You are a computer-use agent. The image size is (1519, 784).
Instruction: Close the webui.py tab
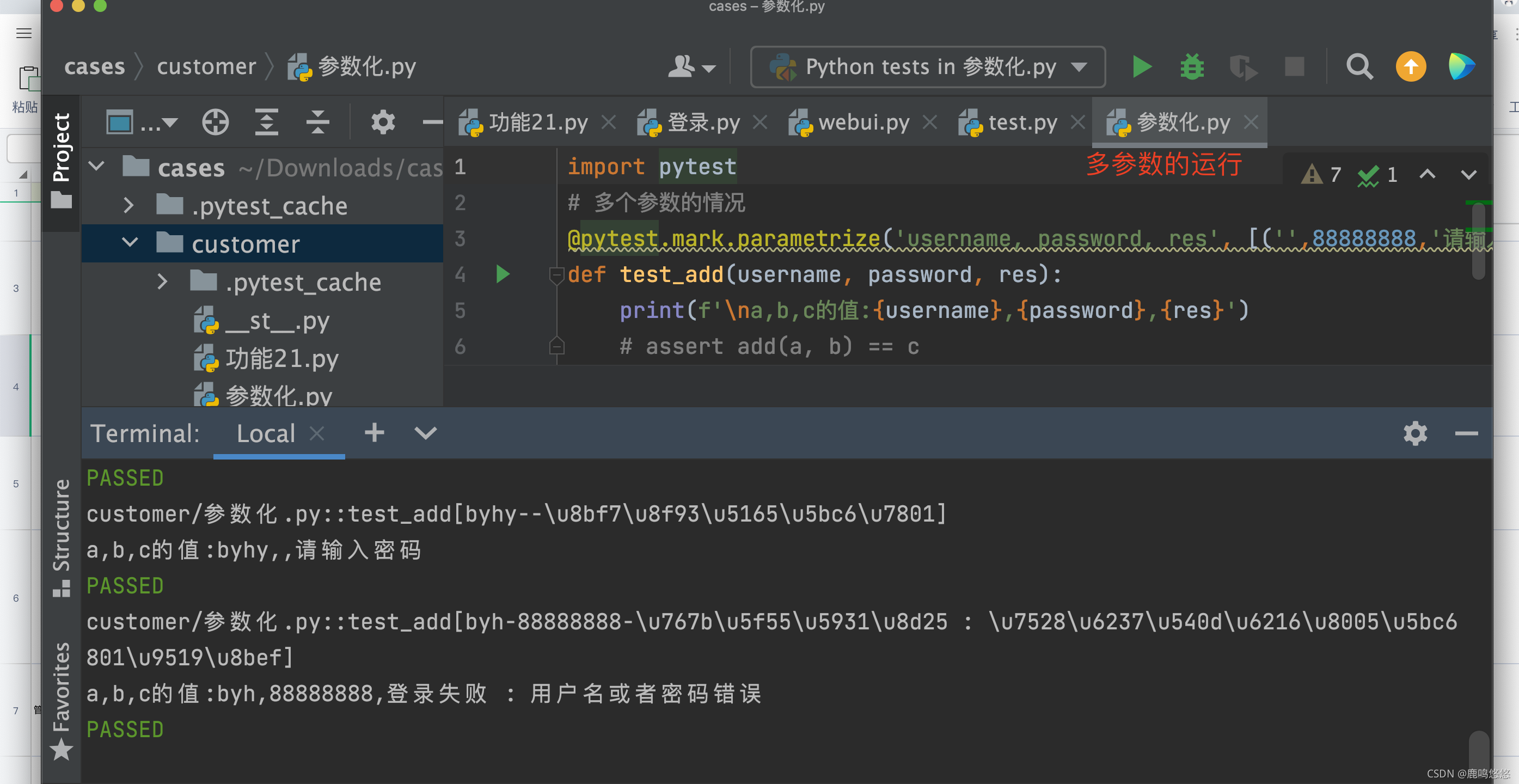(930, 122)
